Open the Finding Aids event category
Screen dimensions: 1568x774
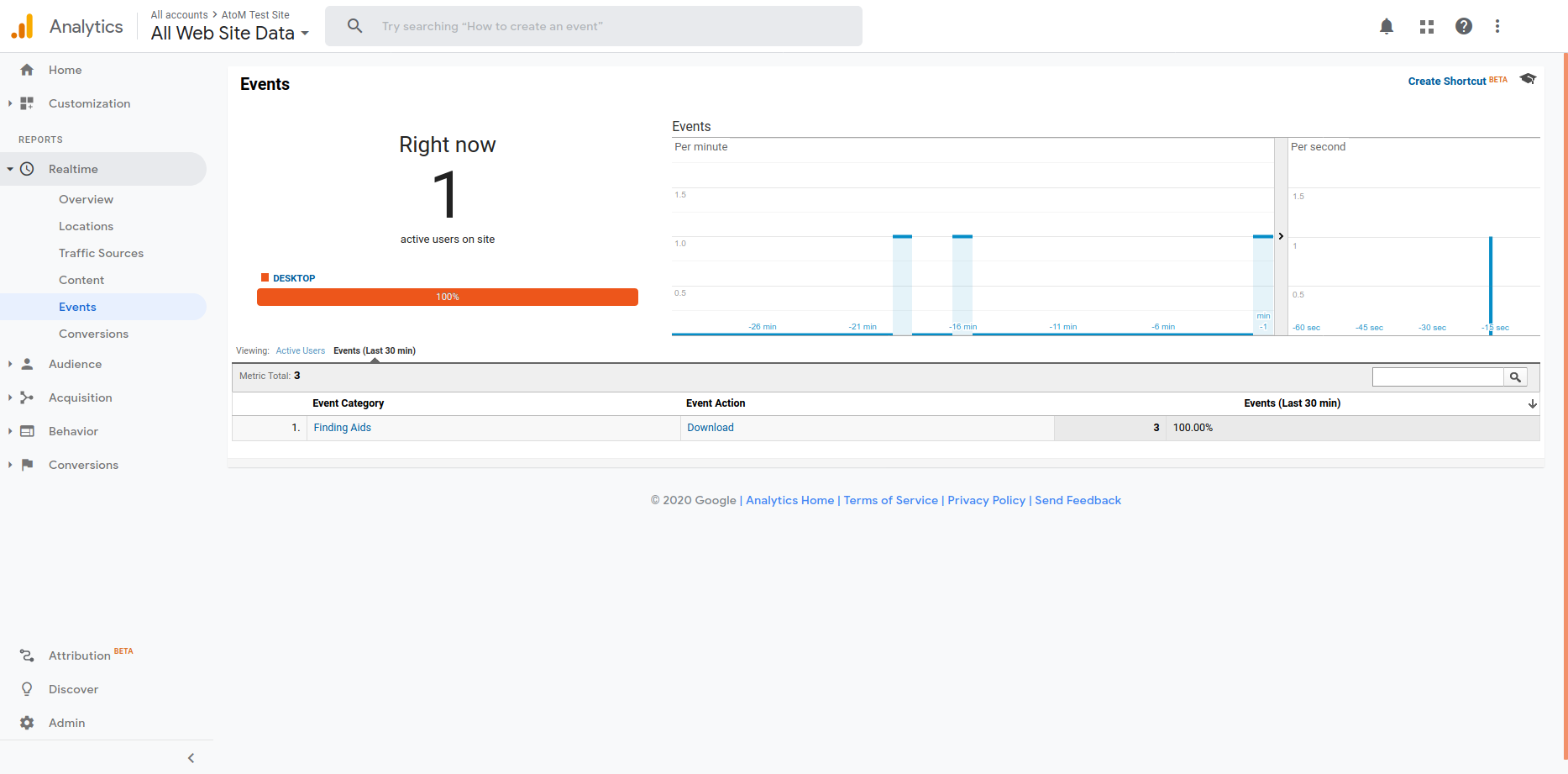tap(342, 428)
